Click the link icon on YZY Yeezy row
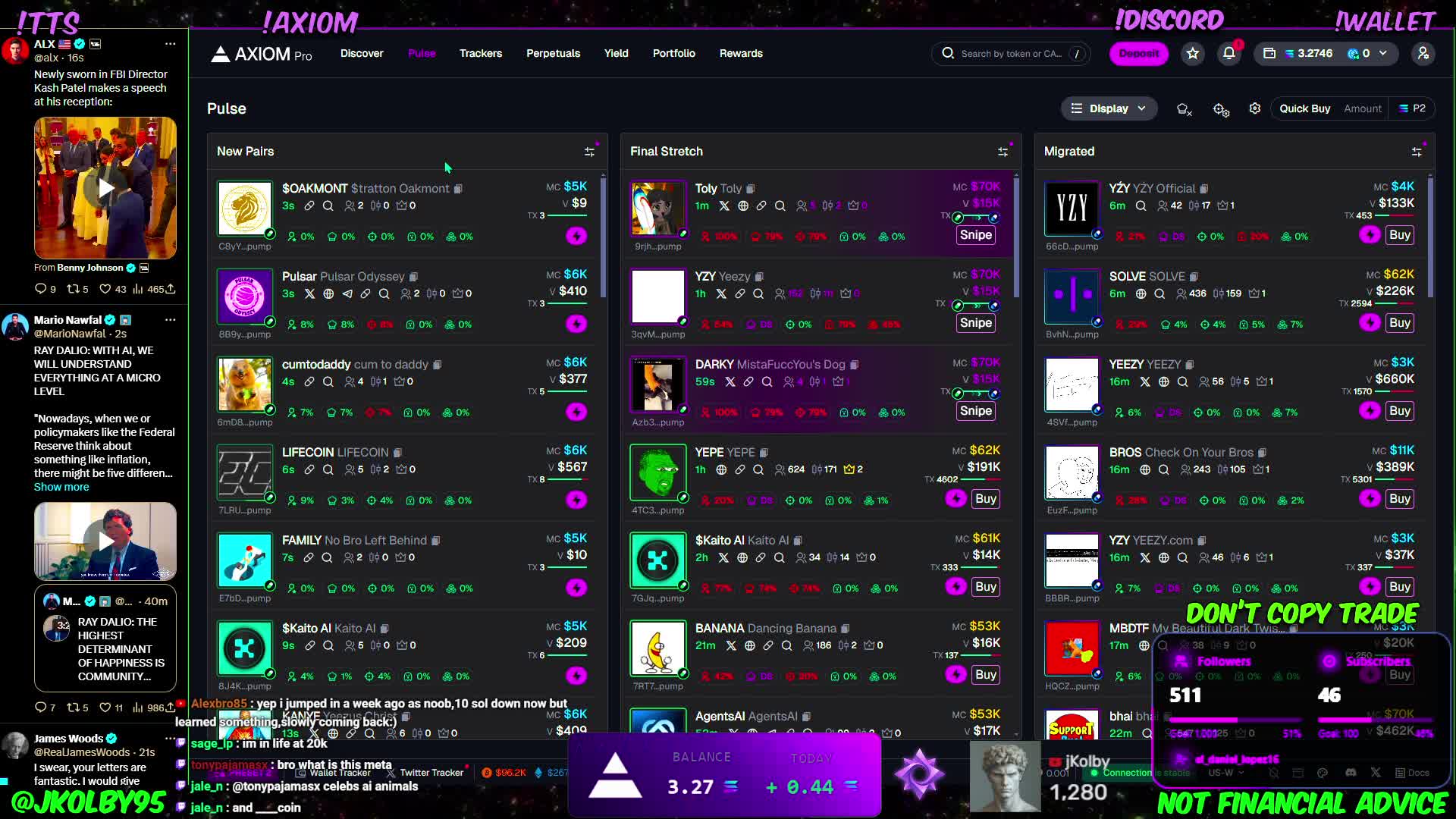The height and width of the screenshot is (819, 1456). [x=740, y=293]
